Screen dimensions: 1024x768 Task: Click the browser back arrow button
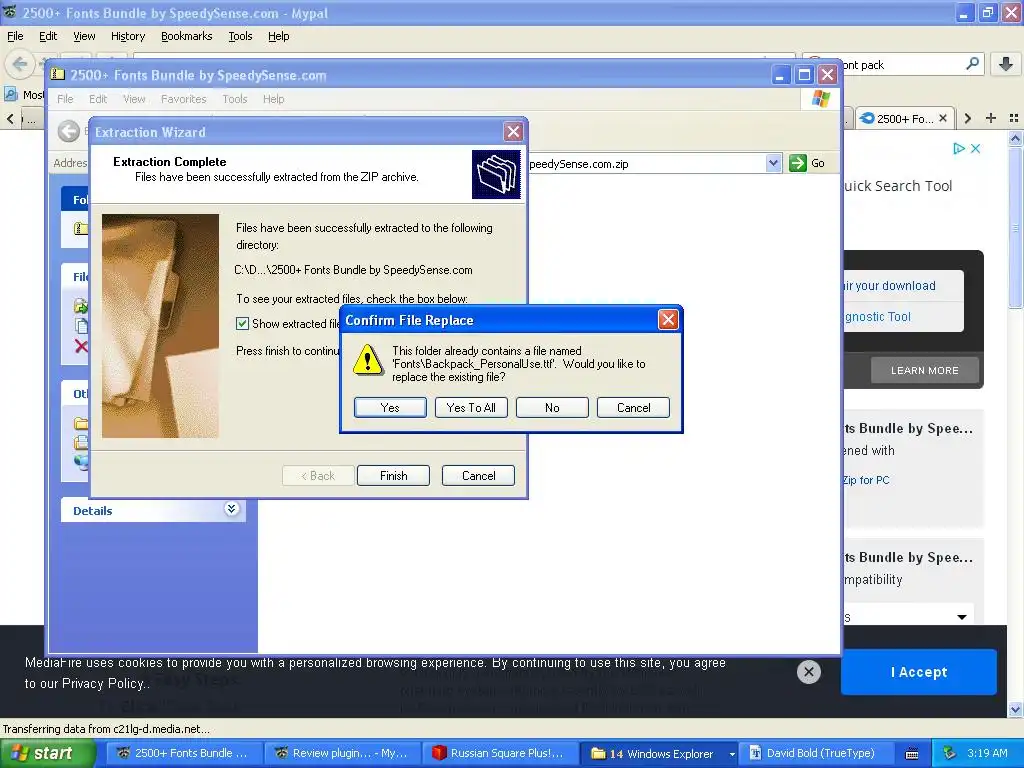click(20, 64)
